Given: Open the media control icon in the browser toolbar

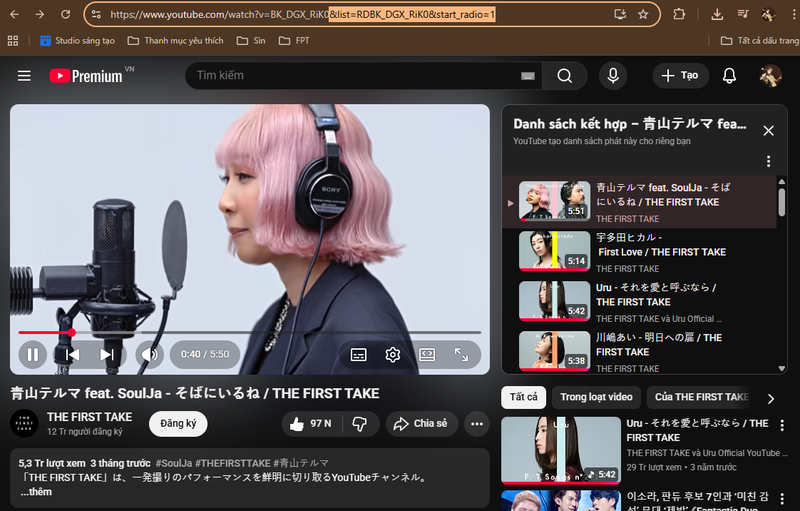Looking at the screenshot, I should pos(743,14).
